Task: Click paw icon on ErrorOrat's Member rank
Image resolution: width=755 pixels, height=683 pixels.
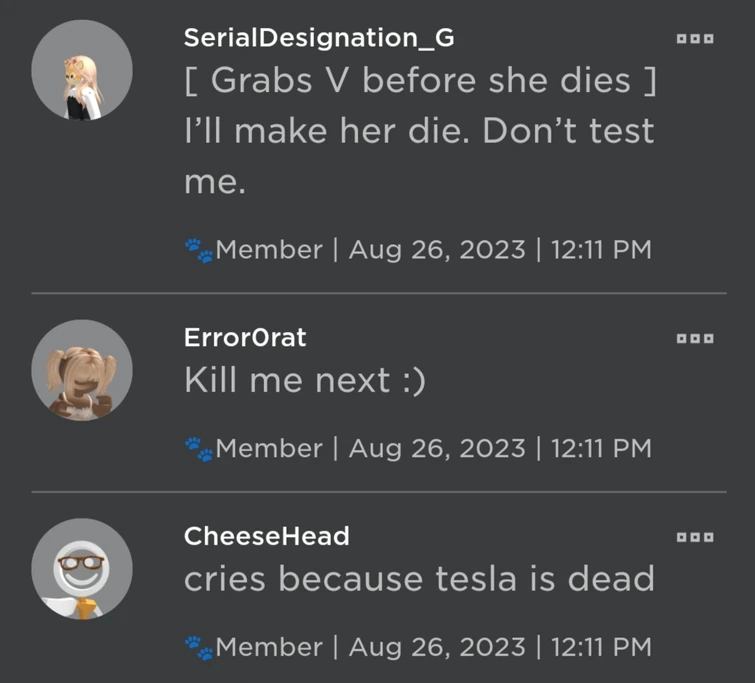Action: [x=199, y=449]
